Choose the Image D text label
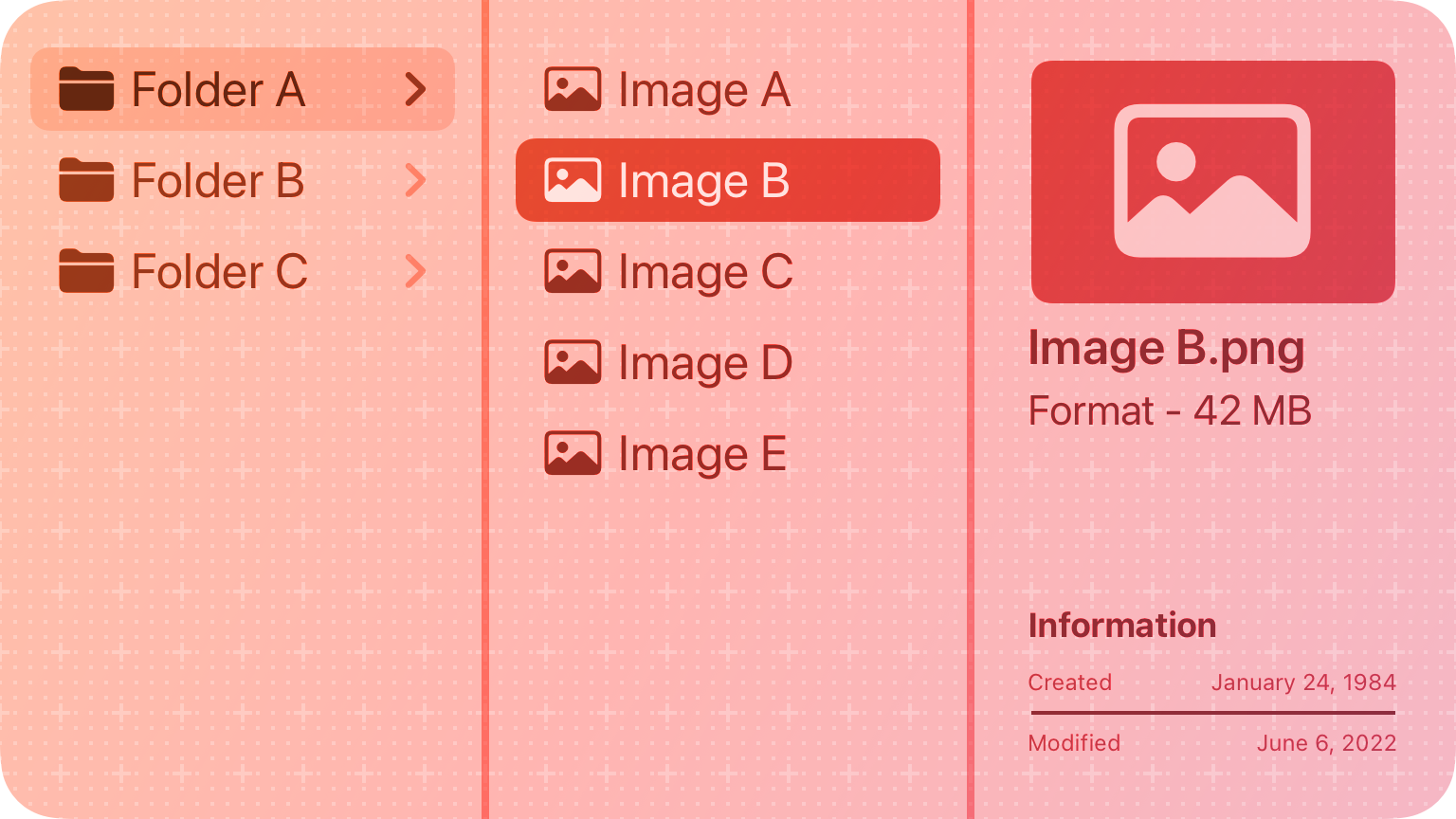 [x=705, y=364]
